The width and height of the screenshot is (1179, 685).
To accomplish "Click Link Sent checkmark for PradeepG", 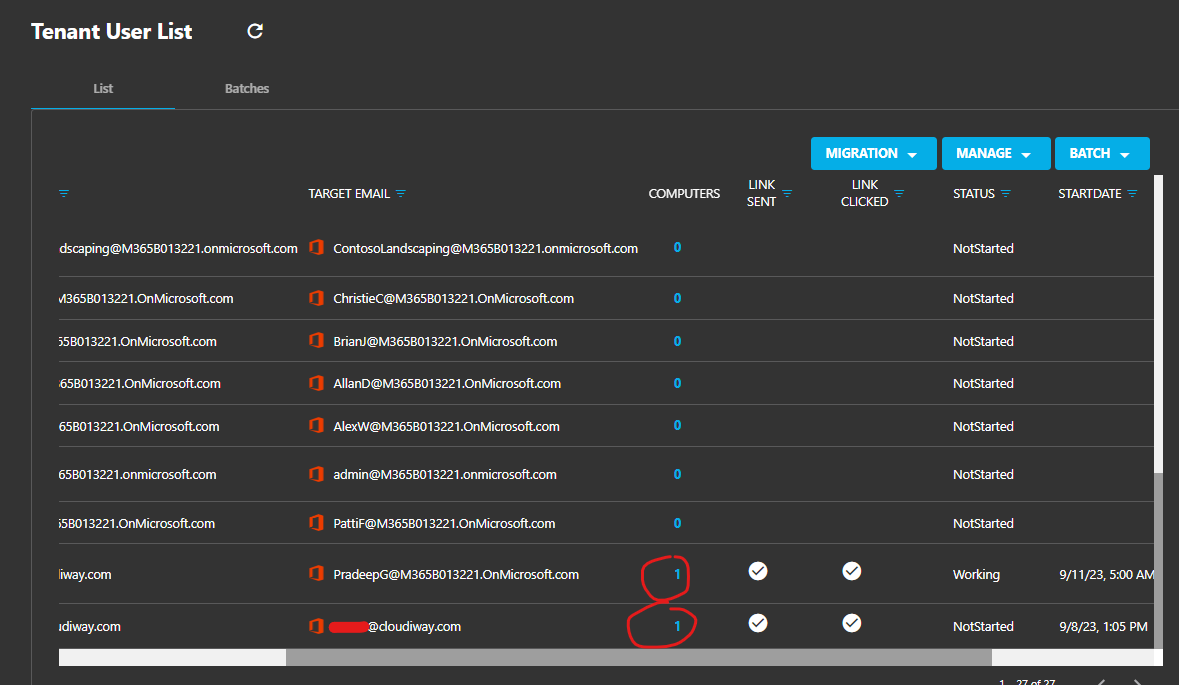I will pos(758,571).
